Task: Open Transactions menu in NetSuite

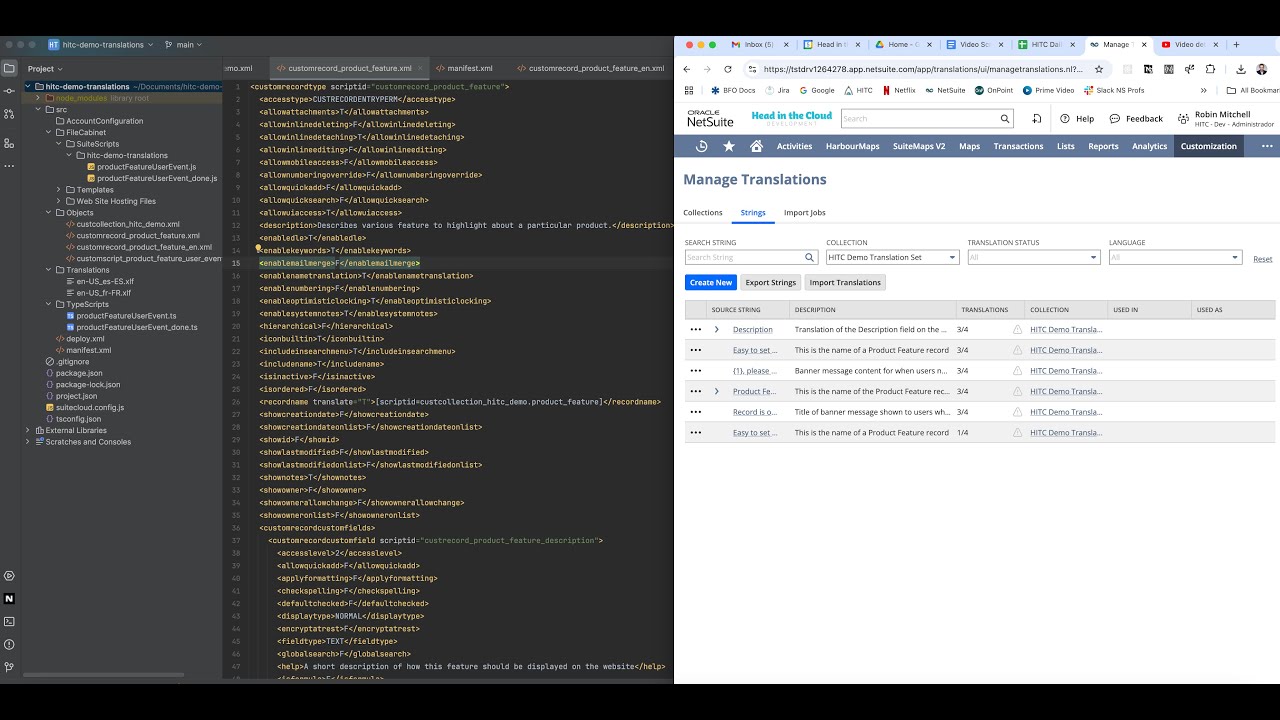Action: pos(1018,146)
